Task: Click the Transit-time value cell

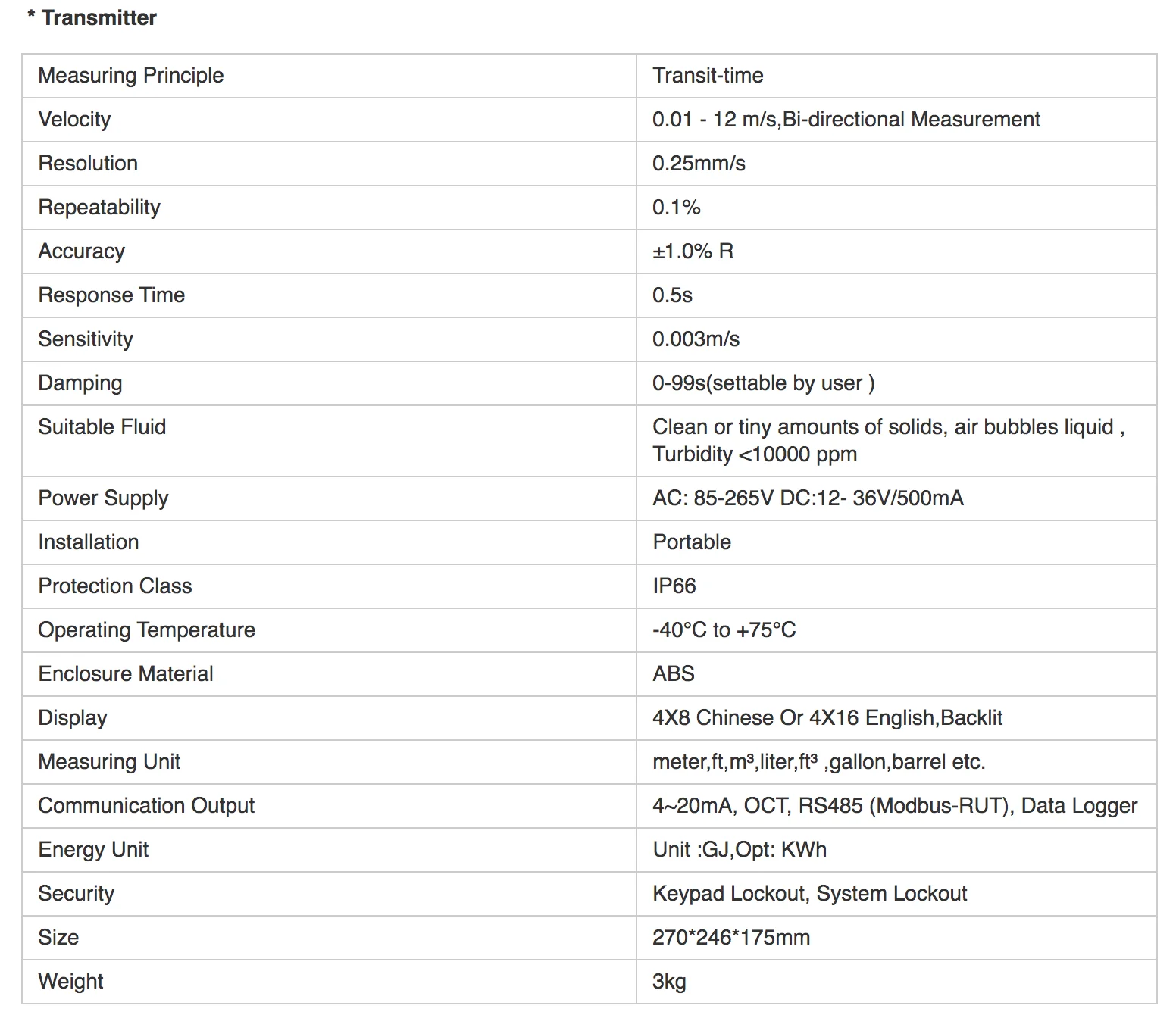Action: [x=896, y=76]
